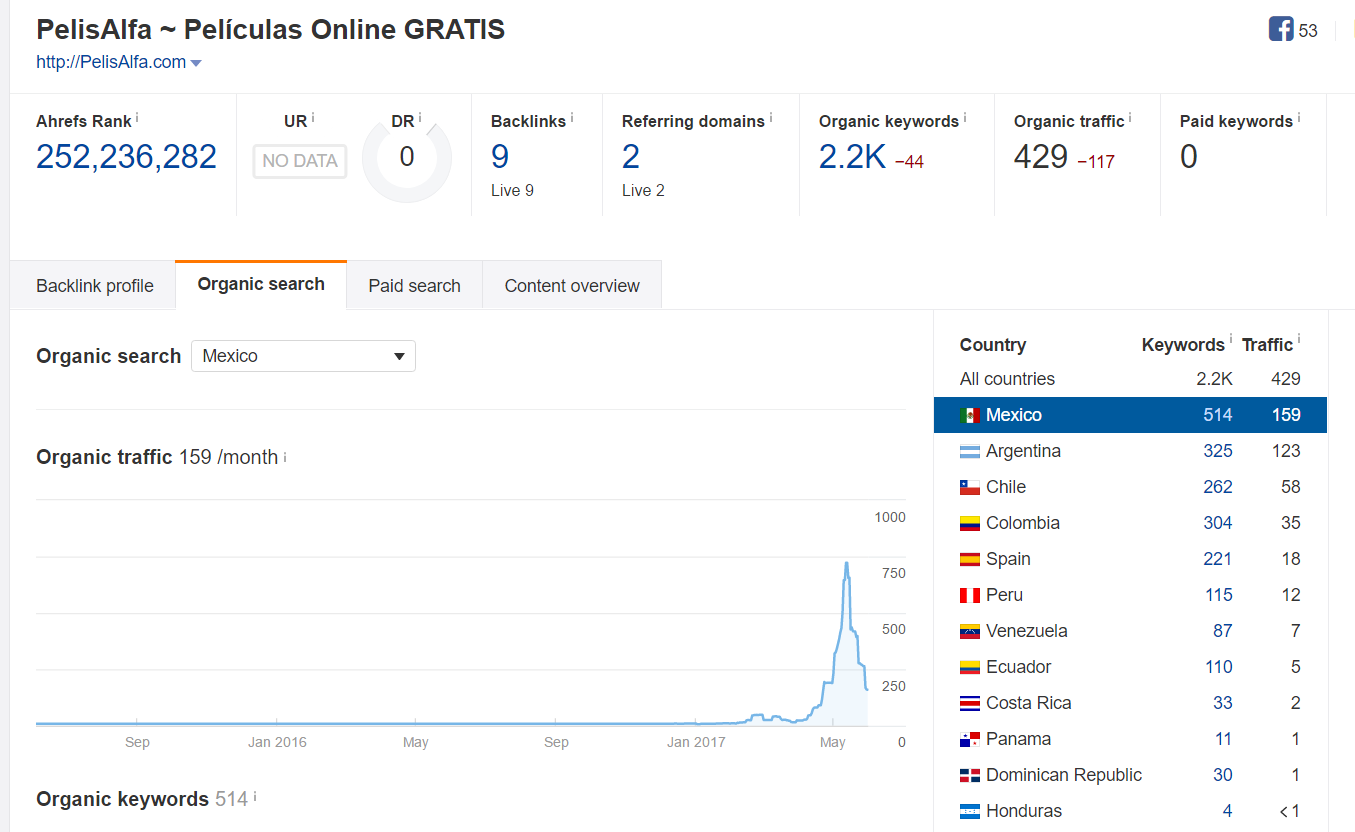Click the Colombia flag icon
1355x832 pixels.
tap(969, 523)
